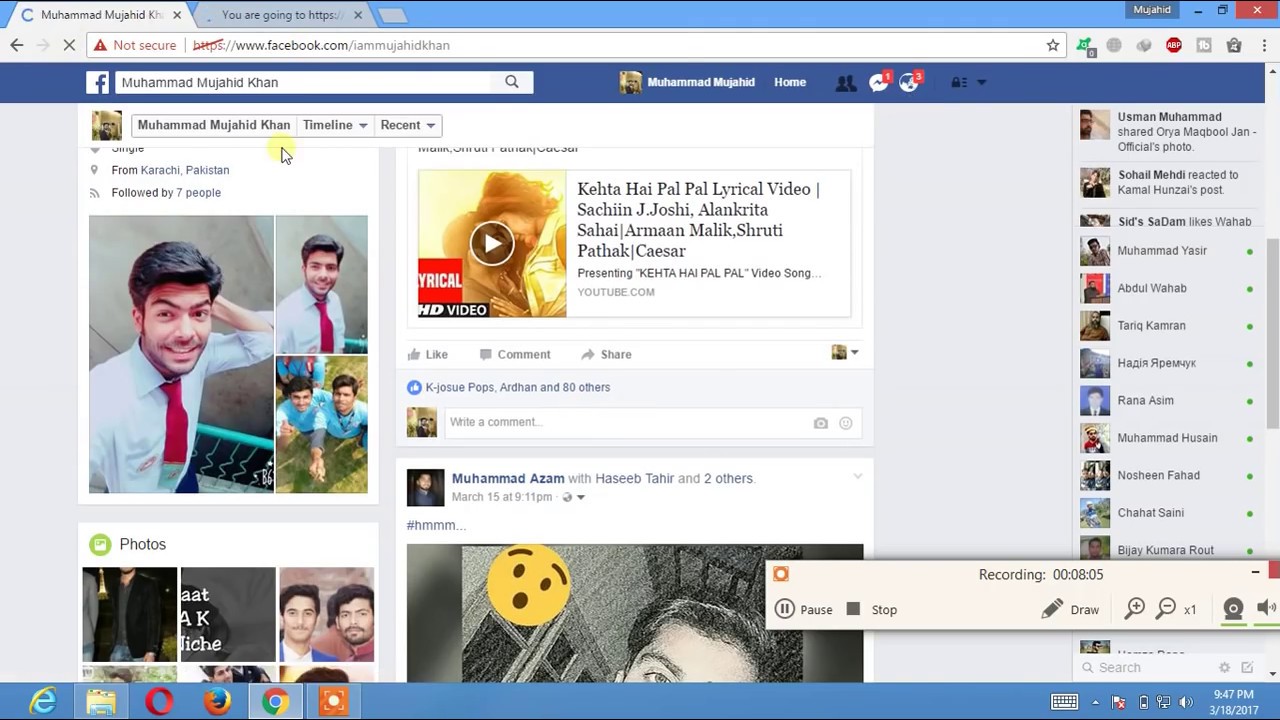Click the Write a comment field

point(652,422)
